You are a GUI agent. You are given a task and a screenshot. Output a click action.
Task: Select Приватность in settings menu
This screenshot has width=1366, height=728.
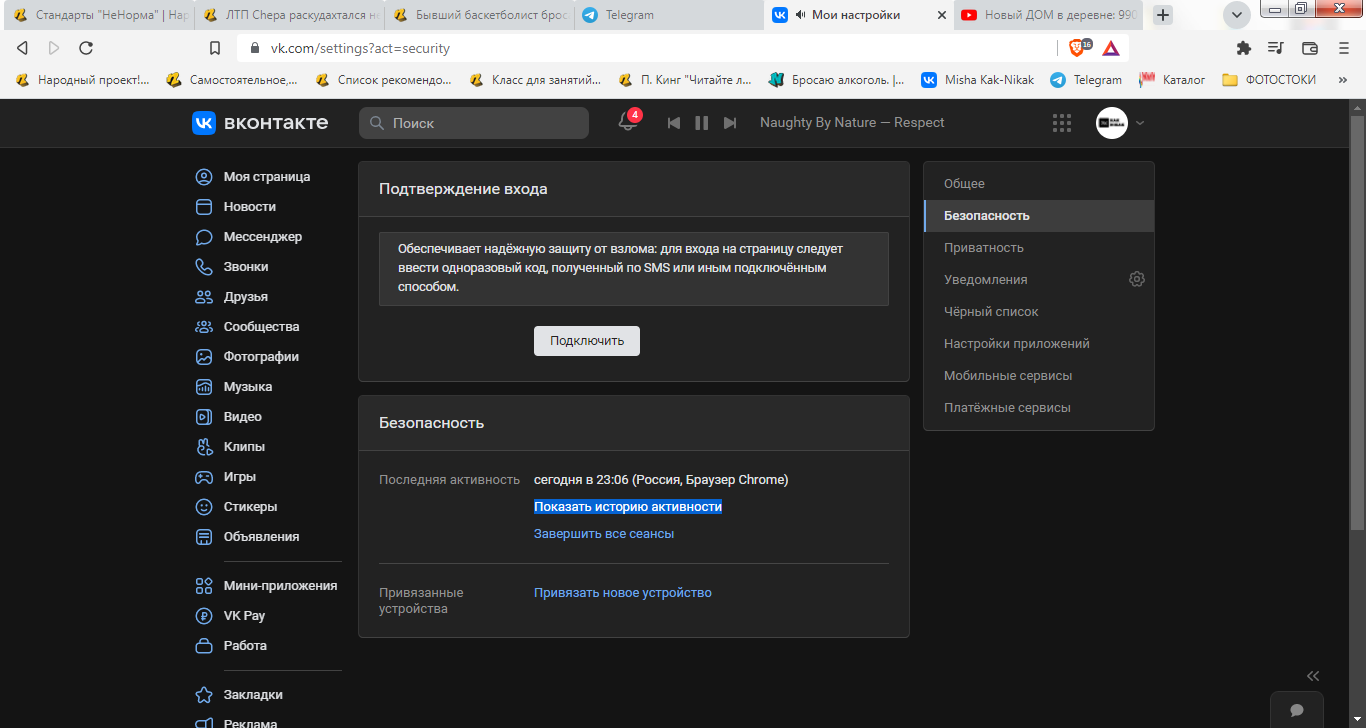[984, 248]
